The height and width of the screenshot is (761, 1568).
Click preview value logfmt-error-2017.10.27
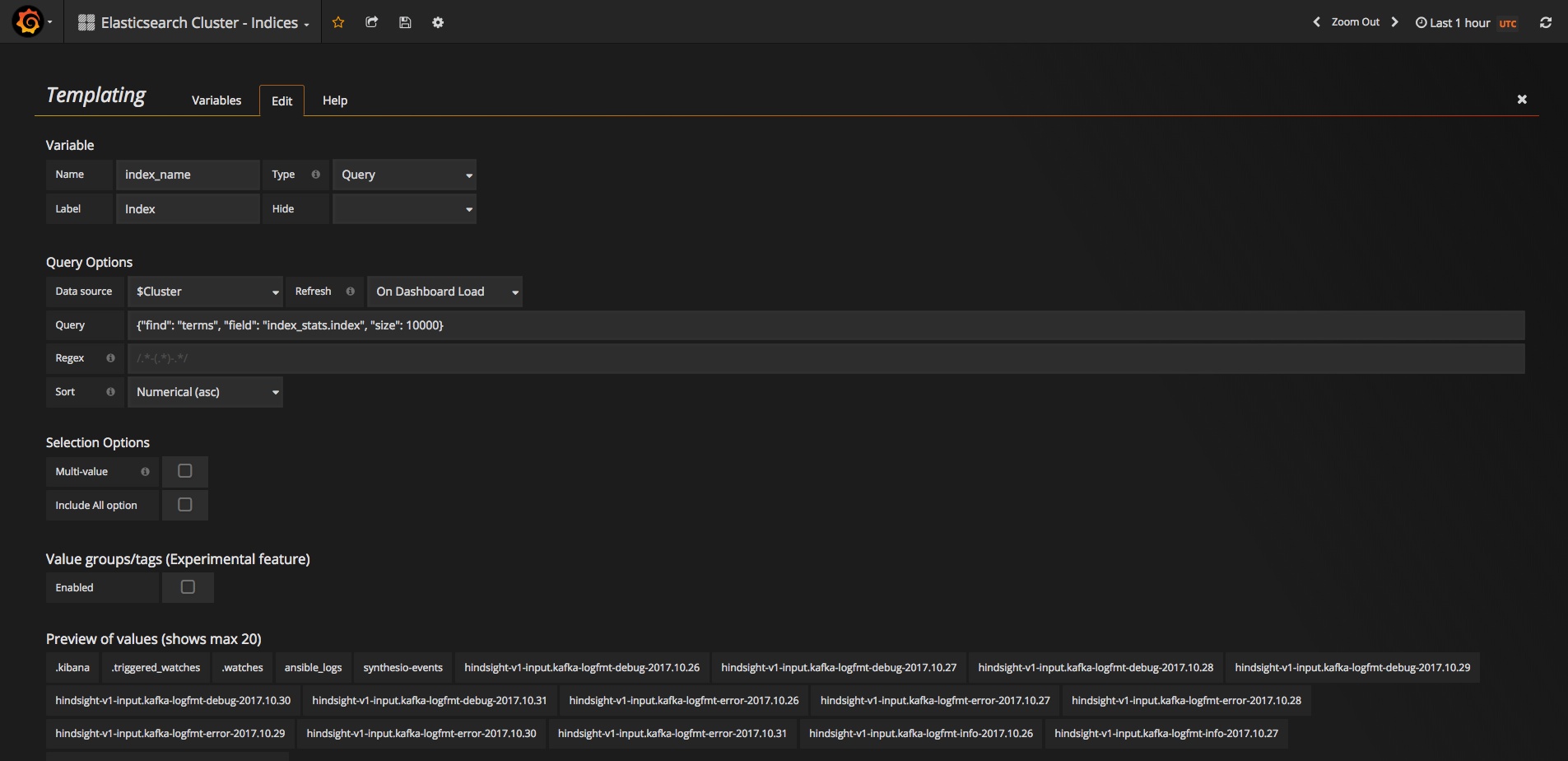click(x=935, y=701)
